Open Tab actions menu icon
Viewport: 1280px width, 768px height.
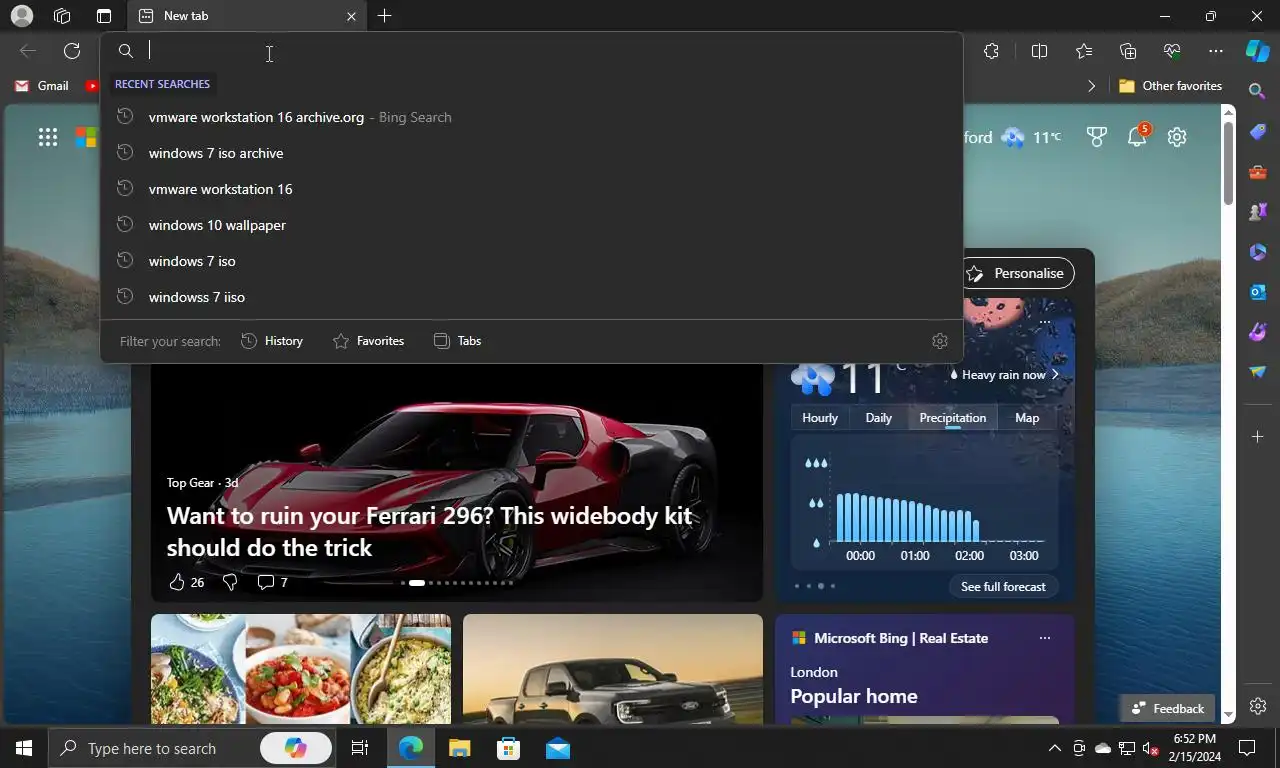point(104,16)
